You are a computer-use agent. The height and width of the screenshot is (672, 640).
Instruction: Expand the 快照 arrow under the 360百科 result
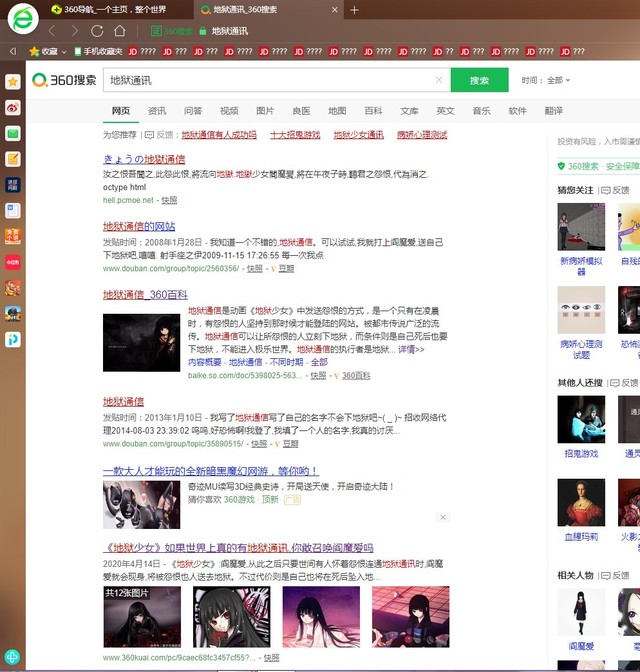319,376
